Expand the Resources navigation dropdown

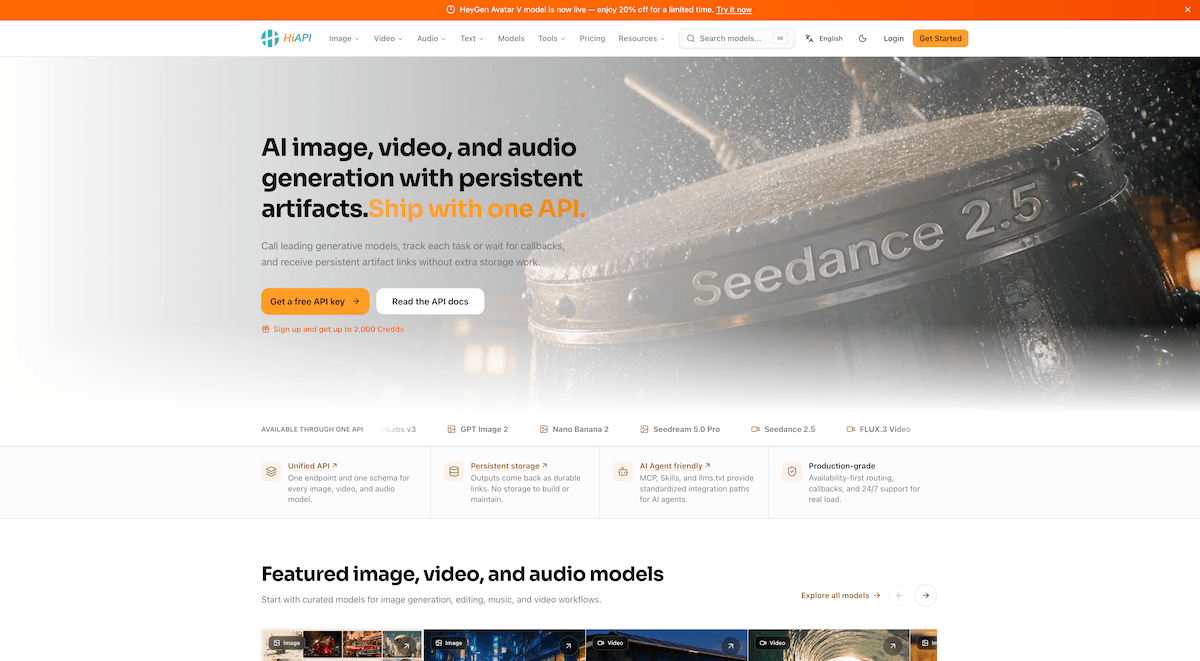click(x=641, y=38)
